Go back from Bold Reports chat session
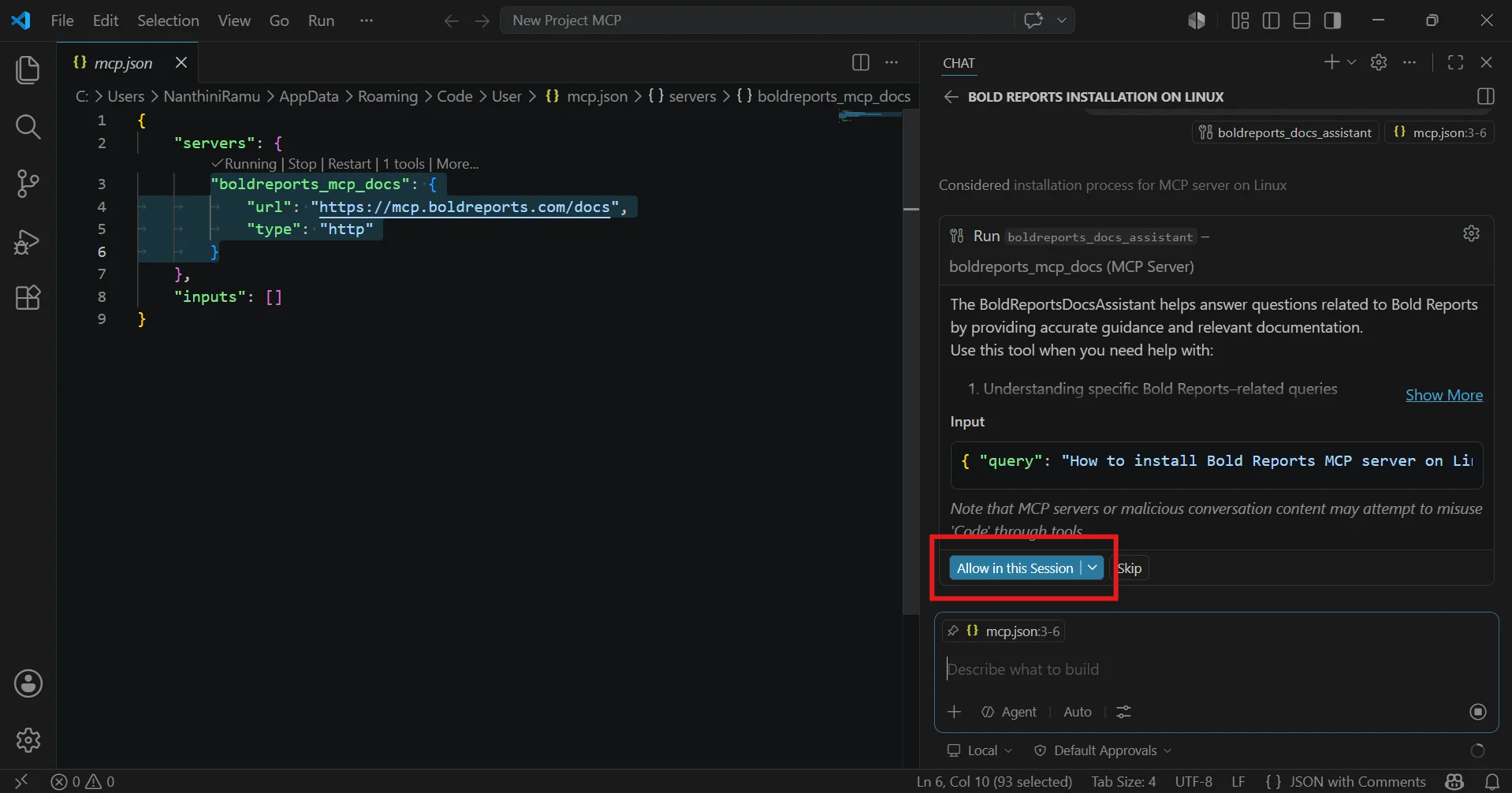The image size is (1512, 793). click(x=952, y=97)
